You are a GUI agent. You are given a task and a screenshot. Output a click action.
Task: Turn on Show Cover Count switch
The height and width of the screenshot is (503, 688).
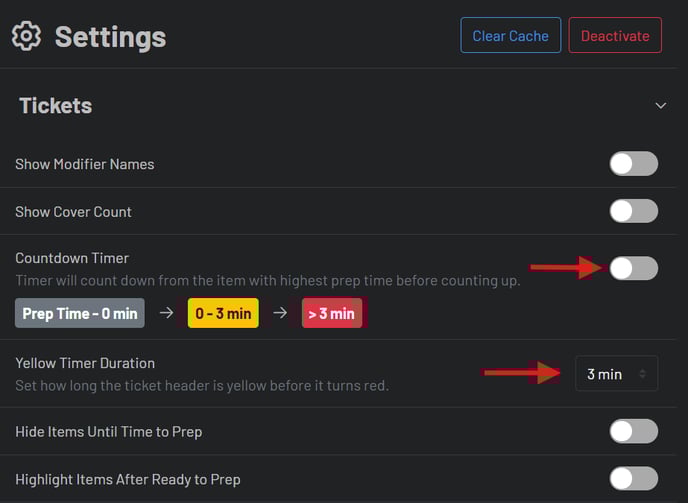[x=633, y=211]
